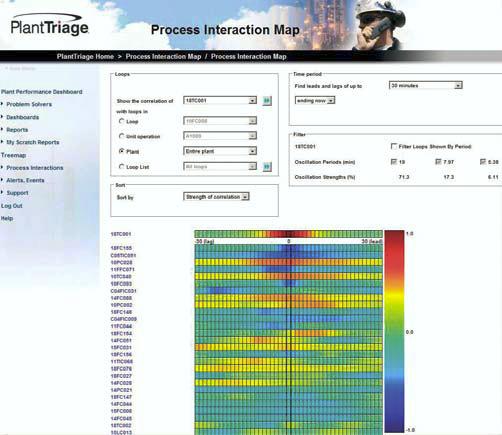The width and height of the screenshot is (502, 435).
Task: Open Reports menu item
Action: click(17, 130)
